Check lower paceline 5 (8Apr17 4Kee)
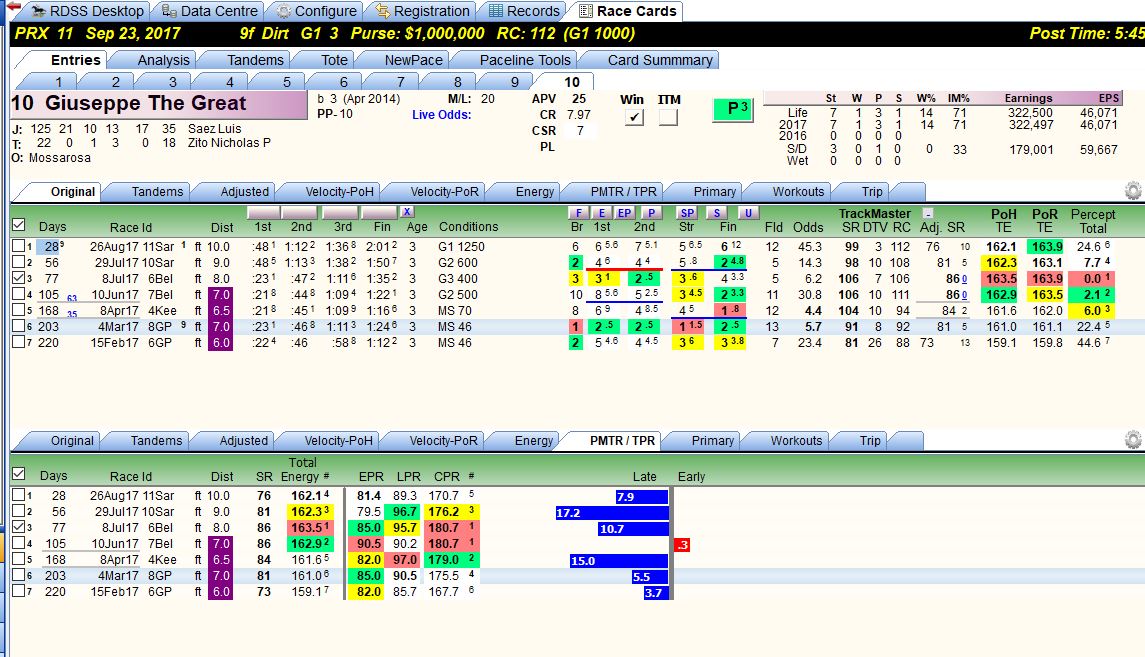 click(x=18, y=559)
